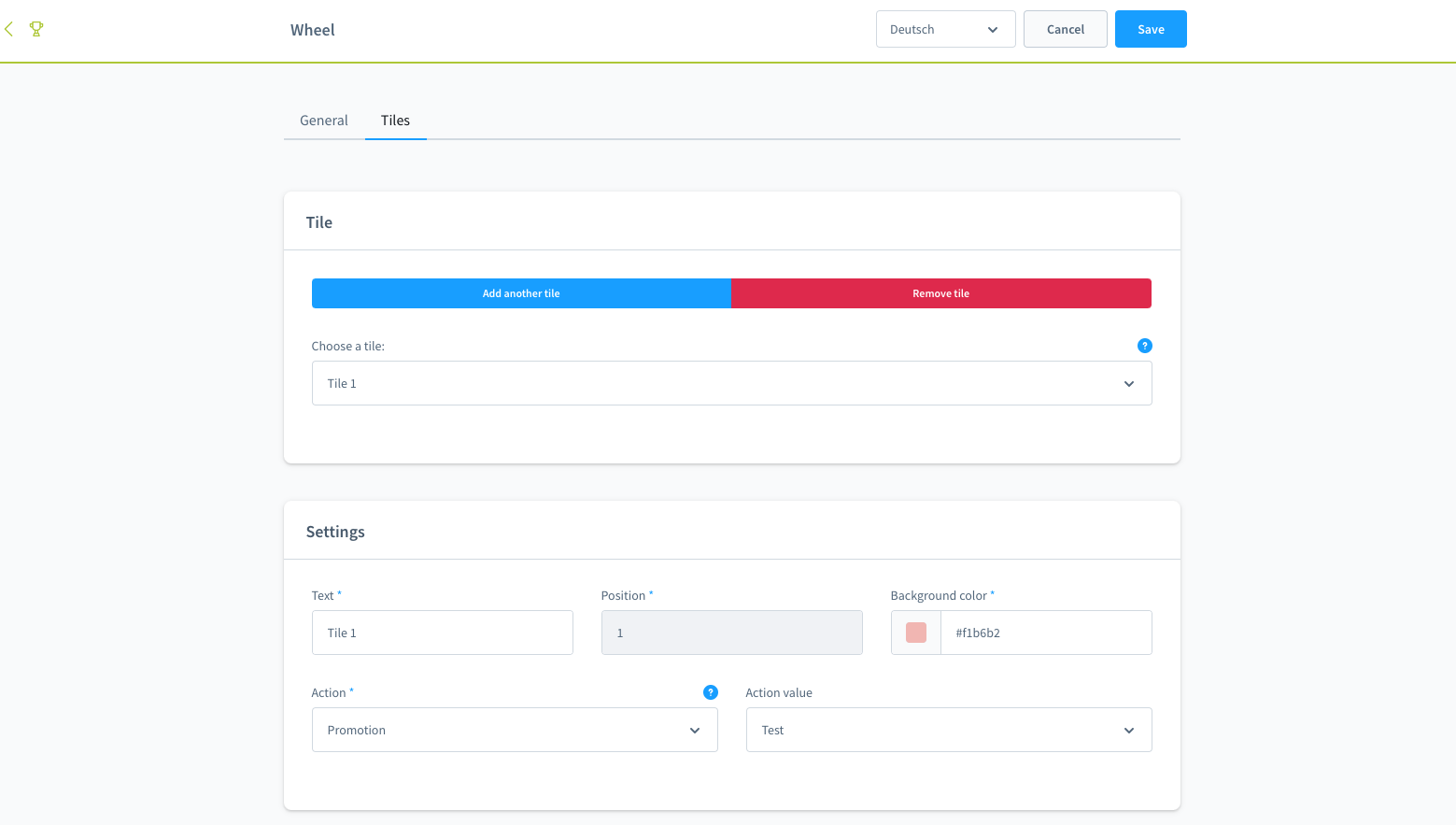Open the background color swatch picker
Screen dimensions: 1456x825
pyautogui.click(x=916, y=633)
